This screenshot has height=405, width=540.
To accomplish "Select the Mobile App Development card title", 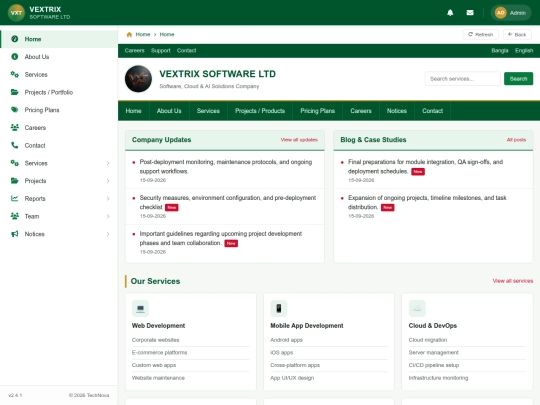I will coord(307,326).
